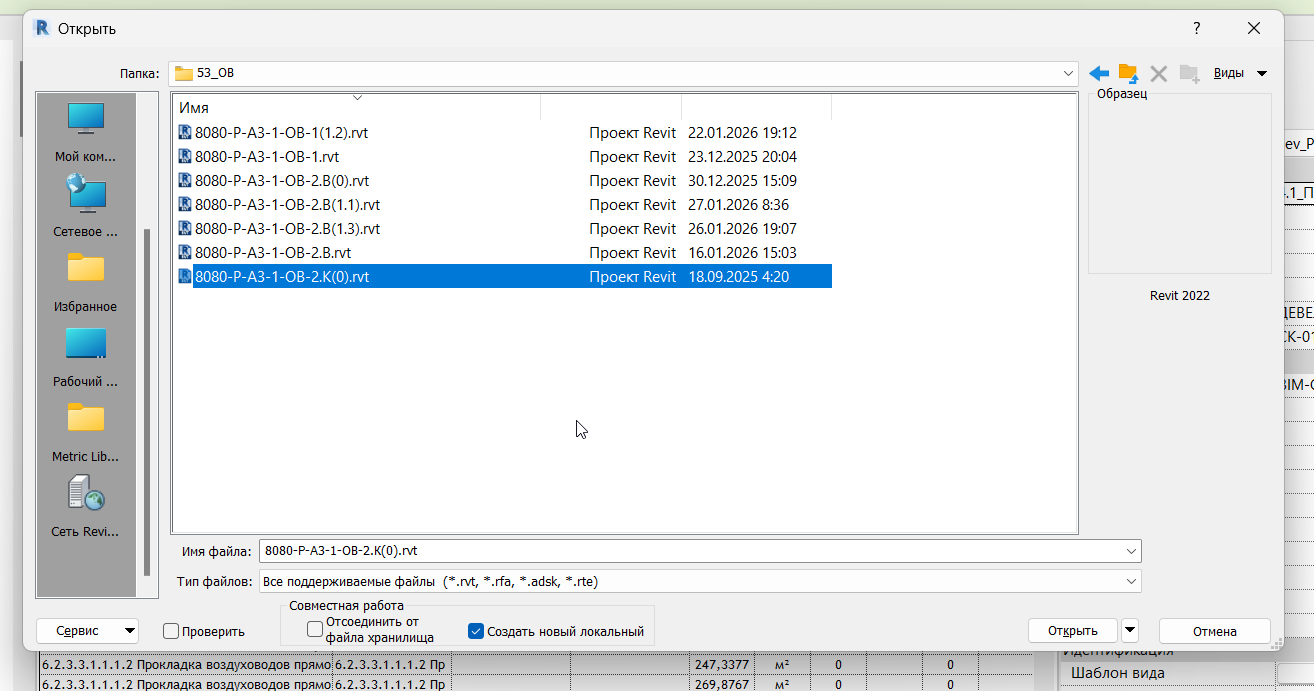Screen dimensions: 1314x691
Task: Open Сеть Revit server location in sidebar
Action: pyautogui.click(x=86, y=507)
